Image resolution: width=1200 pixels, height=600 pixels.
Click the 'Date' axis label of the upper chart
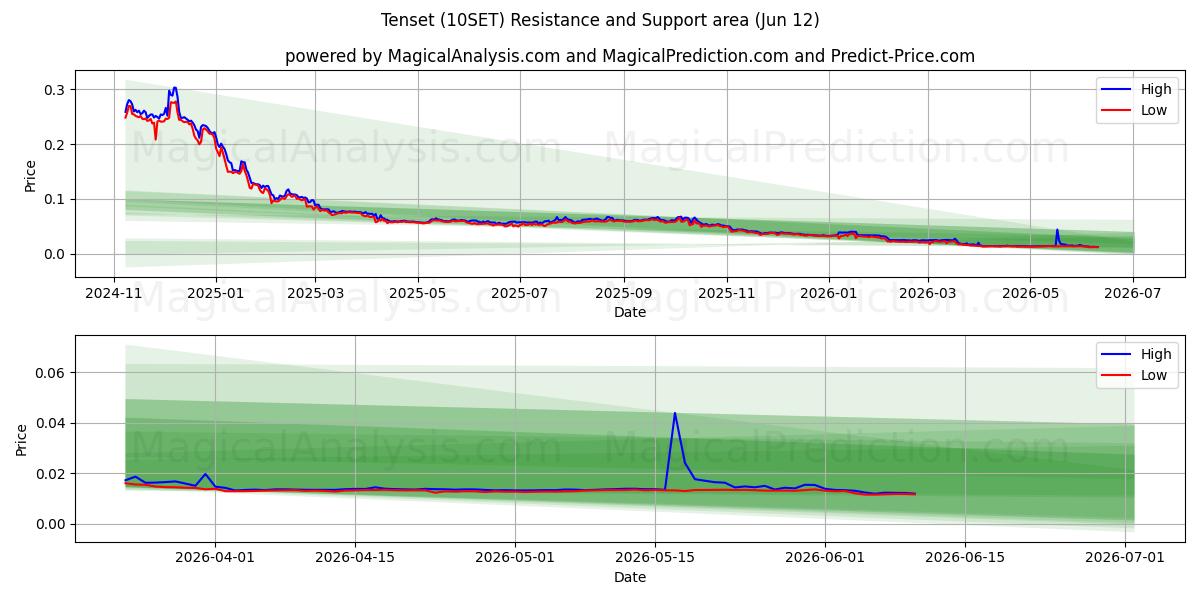630,312
